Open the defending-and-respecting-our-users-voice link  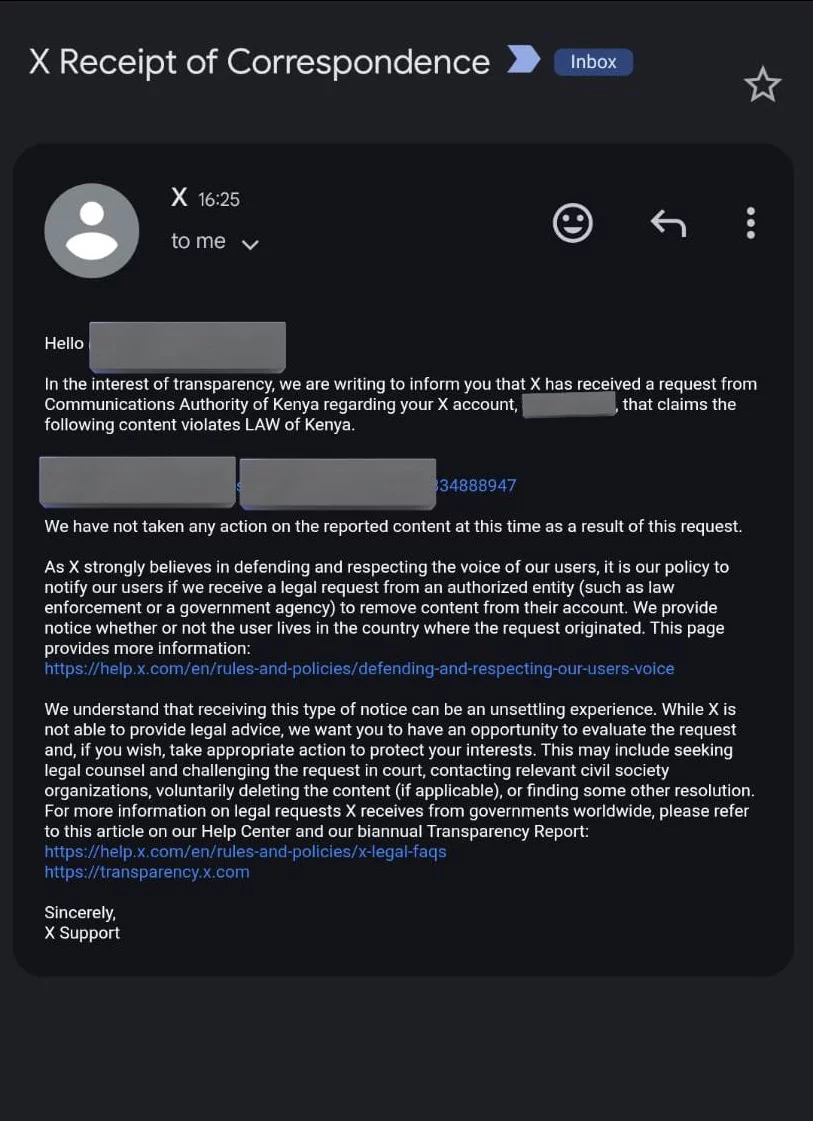click(359, 668)
